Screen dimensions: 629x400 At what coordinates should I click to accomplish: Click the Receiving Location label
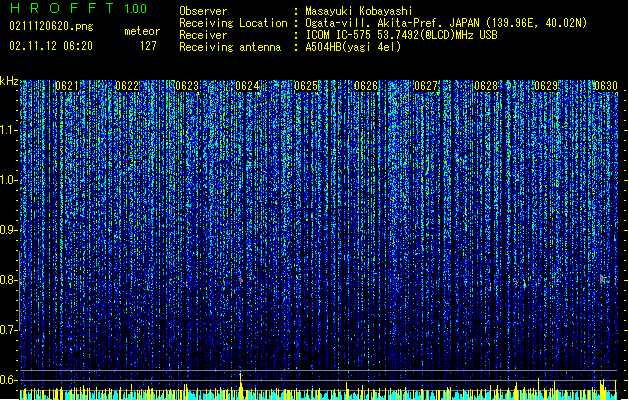(233, 23)
